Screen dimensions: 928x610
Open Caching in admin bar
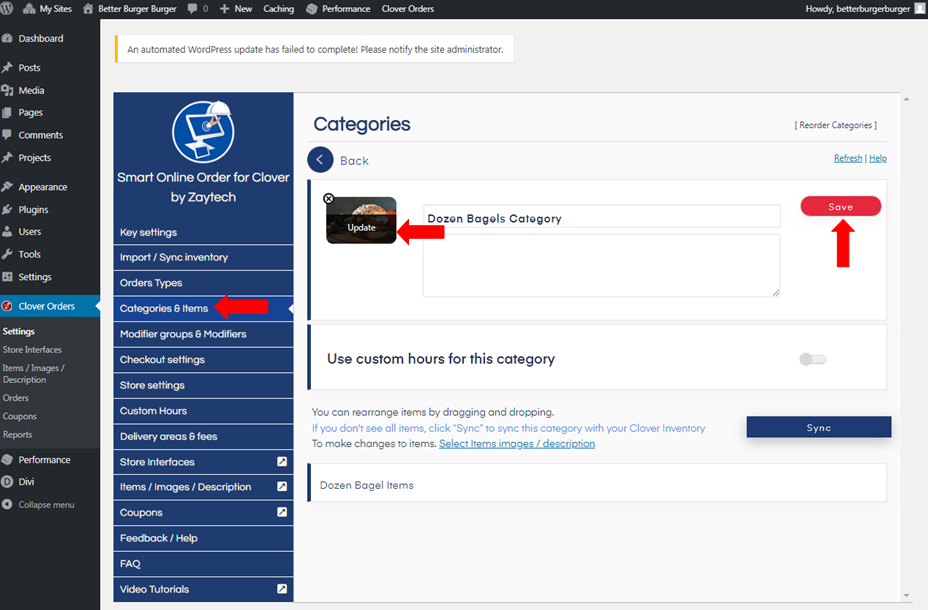[279, 9]
